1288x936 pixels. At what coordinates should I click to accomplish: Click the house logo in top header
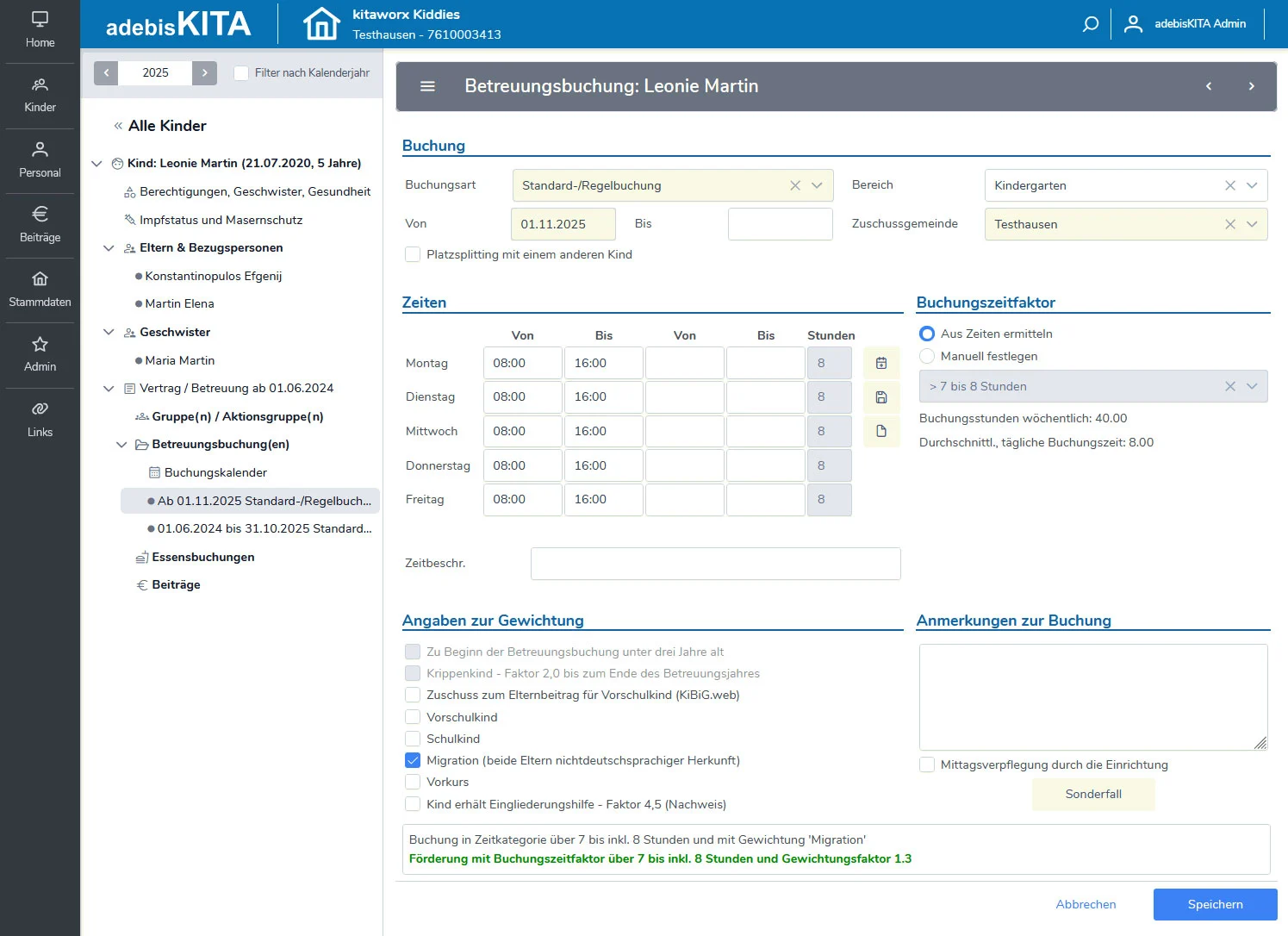[x=321, y=24]
